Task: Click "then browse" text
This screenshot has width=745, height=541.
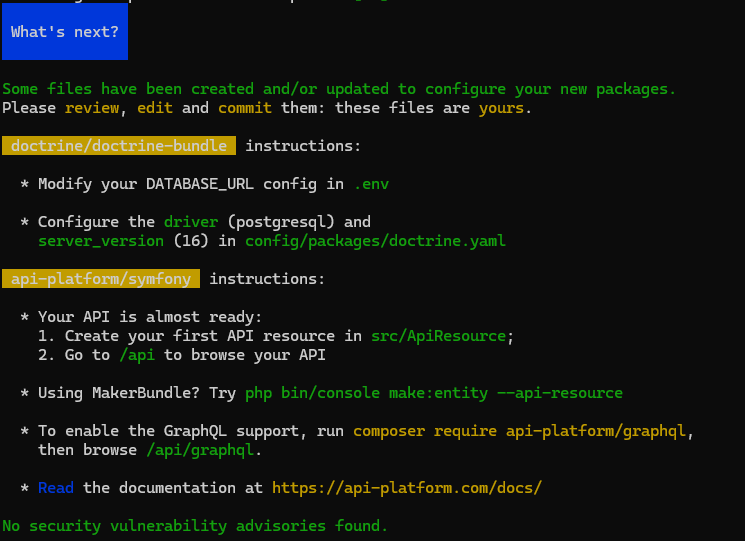Action: tap(87, 450)
